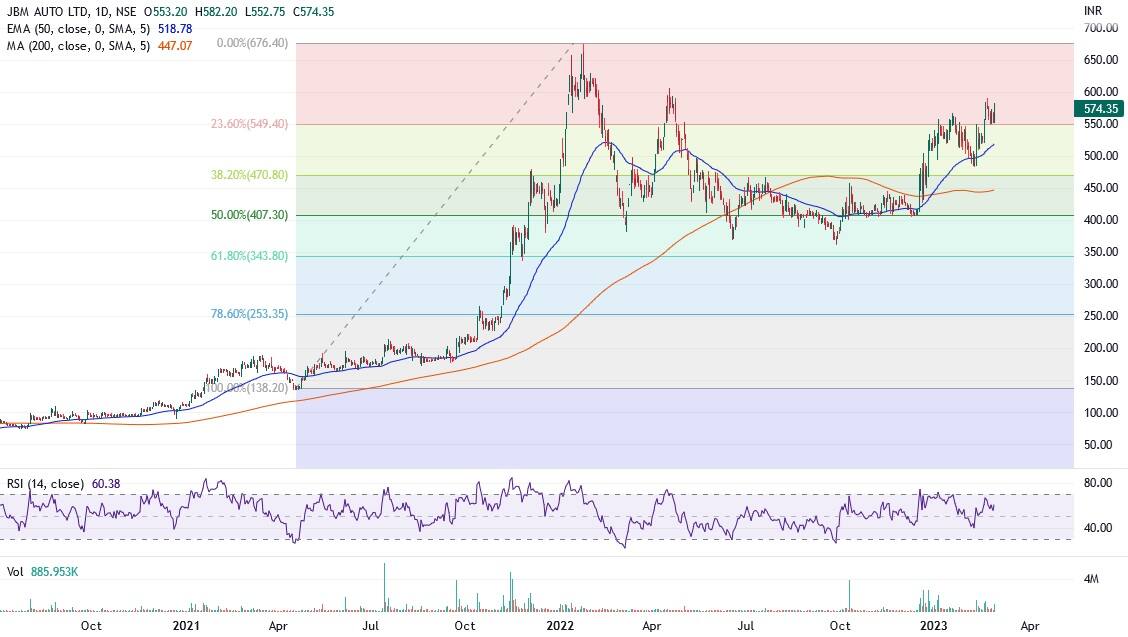Screen dimensions: 1128x637
Task: Click the 4M volume axis label
Action: tap(1093, 580)
